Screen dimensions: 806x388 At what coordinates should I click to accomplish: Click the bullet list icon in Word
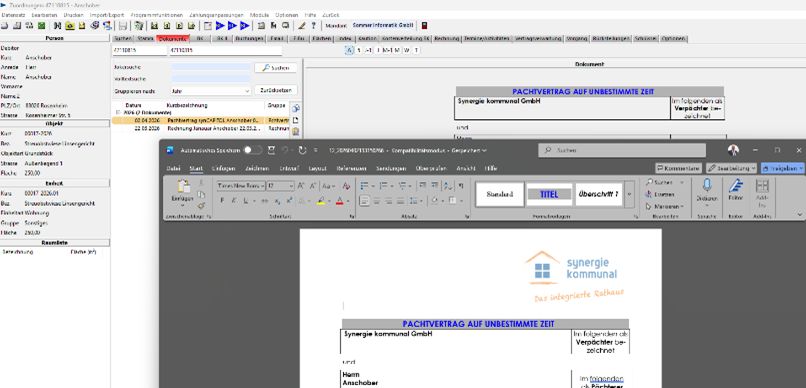coord(364,186)
